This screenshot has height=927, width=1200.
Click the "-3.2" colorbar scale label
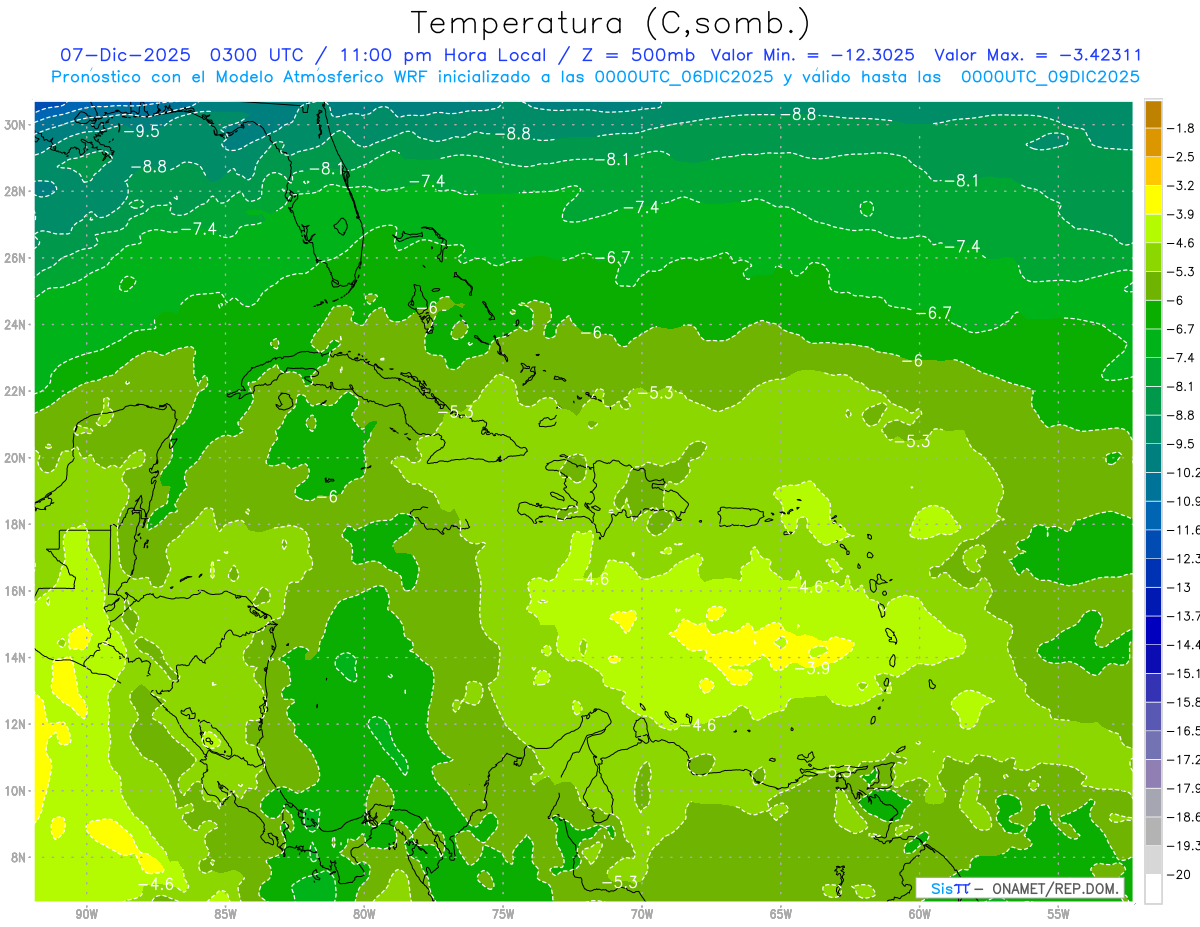coord(1181,186)
